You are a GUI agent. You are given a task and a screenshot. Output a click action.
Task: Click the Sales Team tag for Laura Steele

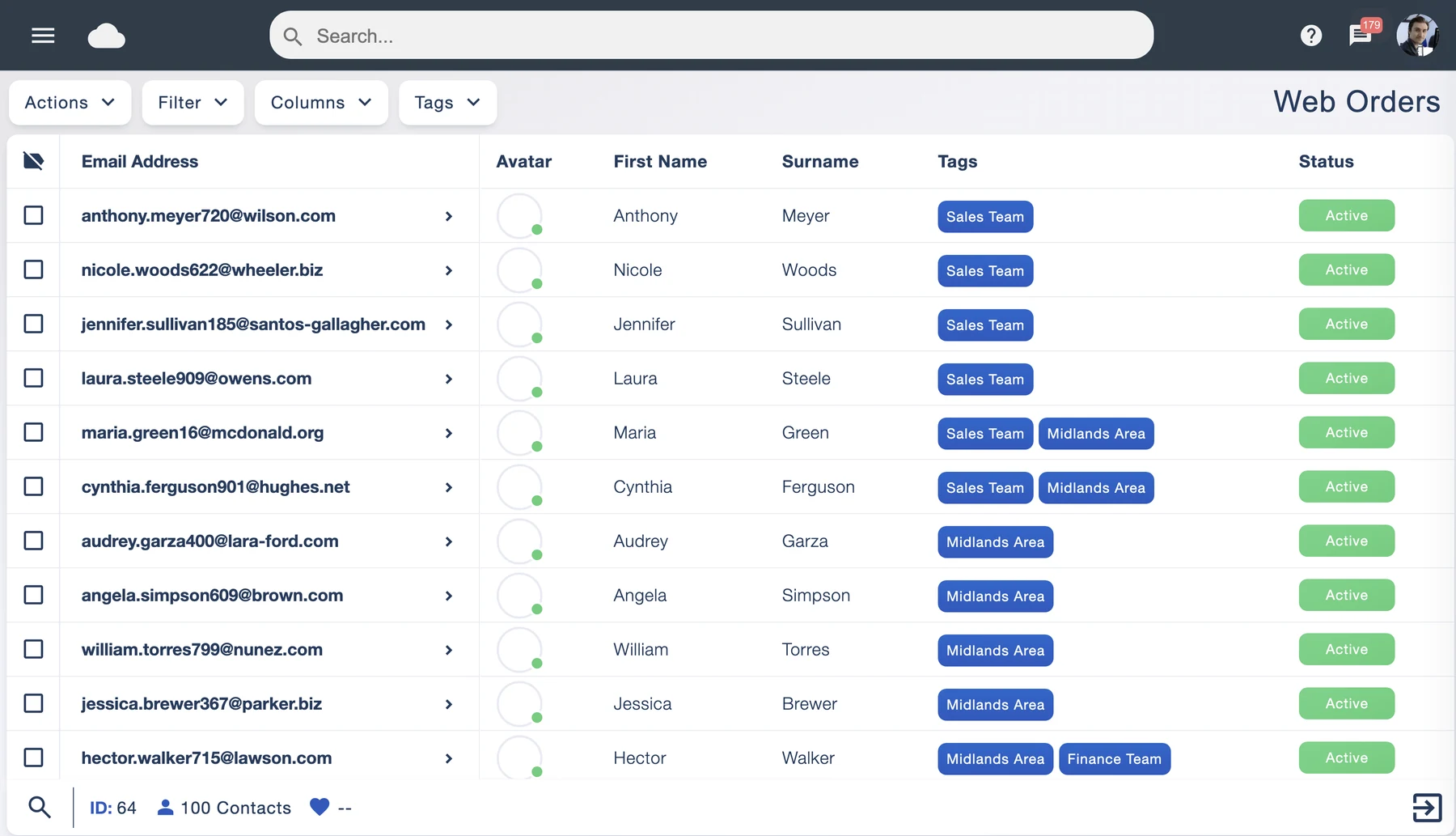[x=985, y=379]
